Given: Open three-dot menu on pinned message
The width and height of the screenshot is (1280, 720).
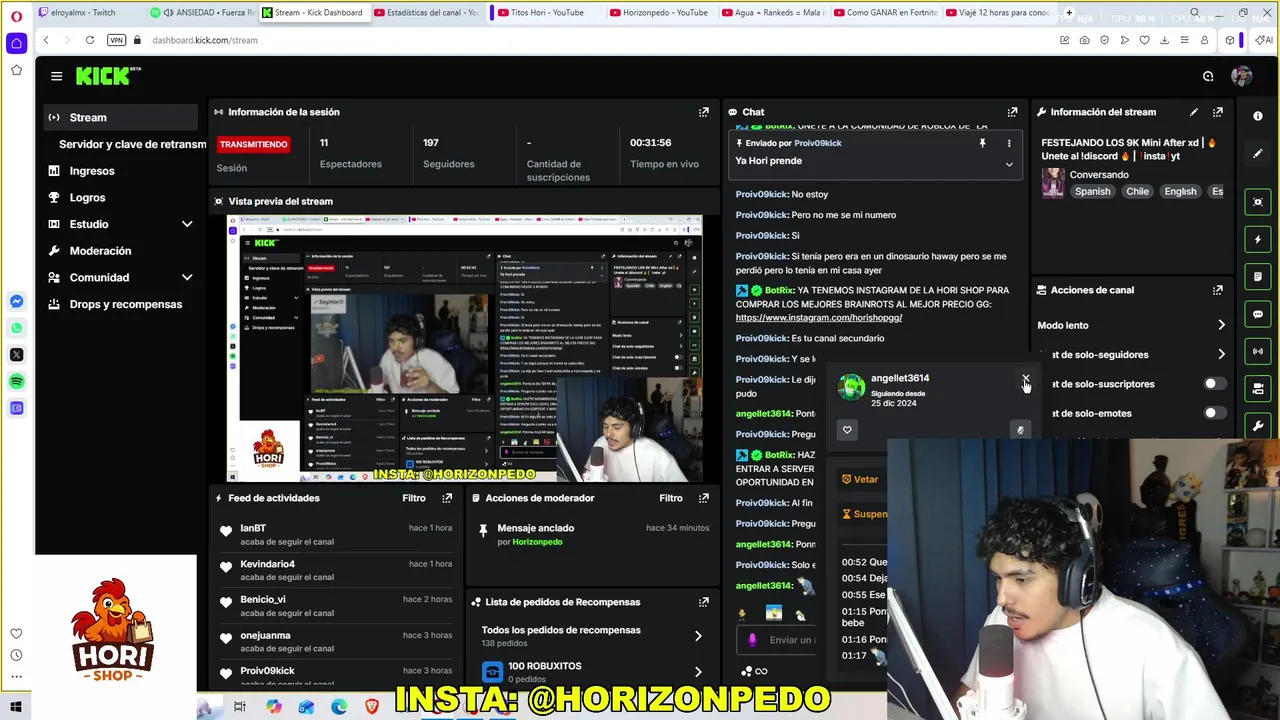Looking at the screenshot, I should [x=1008, y=143].
